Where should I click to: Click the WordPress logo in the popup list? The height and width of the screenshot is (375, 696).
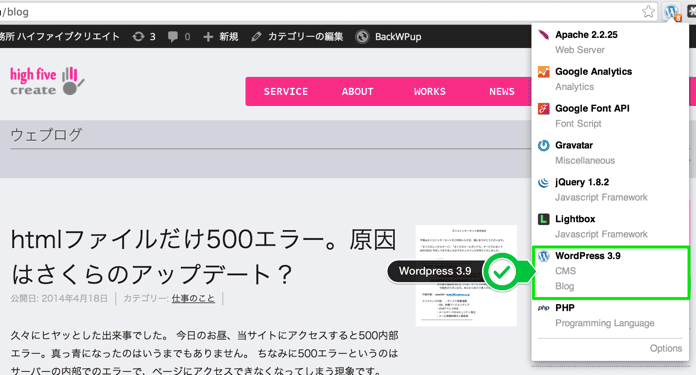[x=543, y=256]
